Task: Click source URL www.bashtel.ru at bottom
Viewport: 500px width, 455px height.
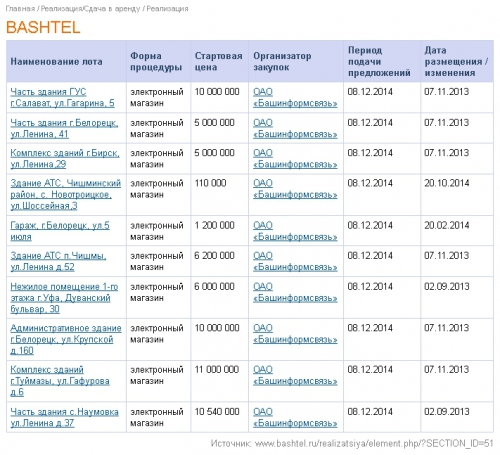Action: tap(374, 444)
